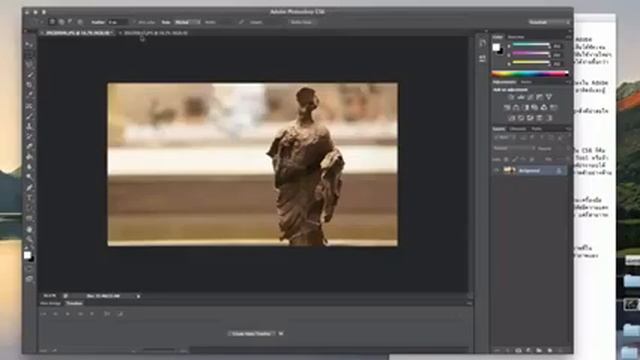640x360 pixels.
Task: Open the layer Fill dropdown
Action: [x=567, y=159]
